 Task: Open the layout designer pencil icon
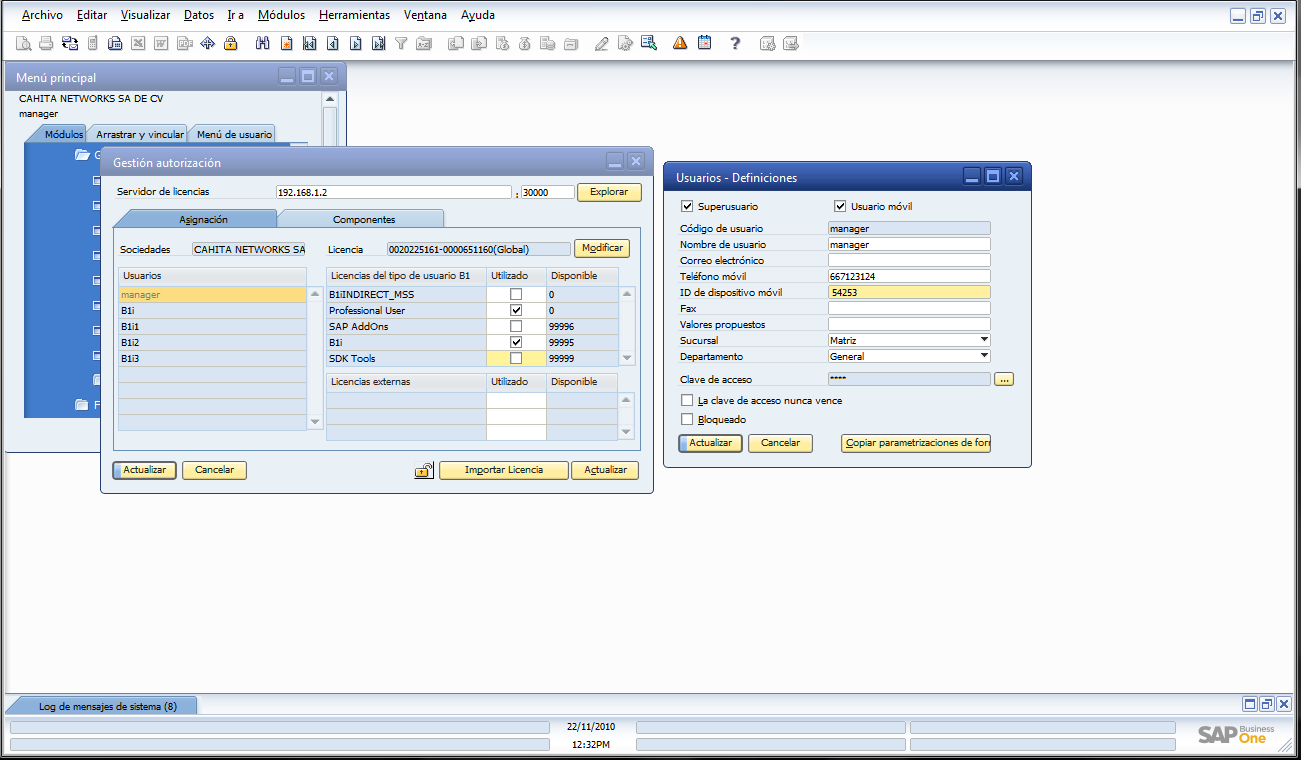click(x=601, y=43)
